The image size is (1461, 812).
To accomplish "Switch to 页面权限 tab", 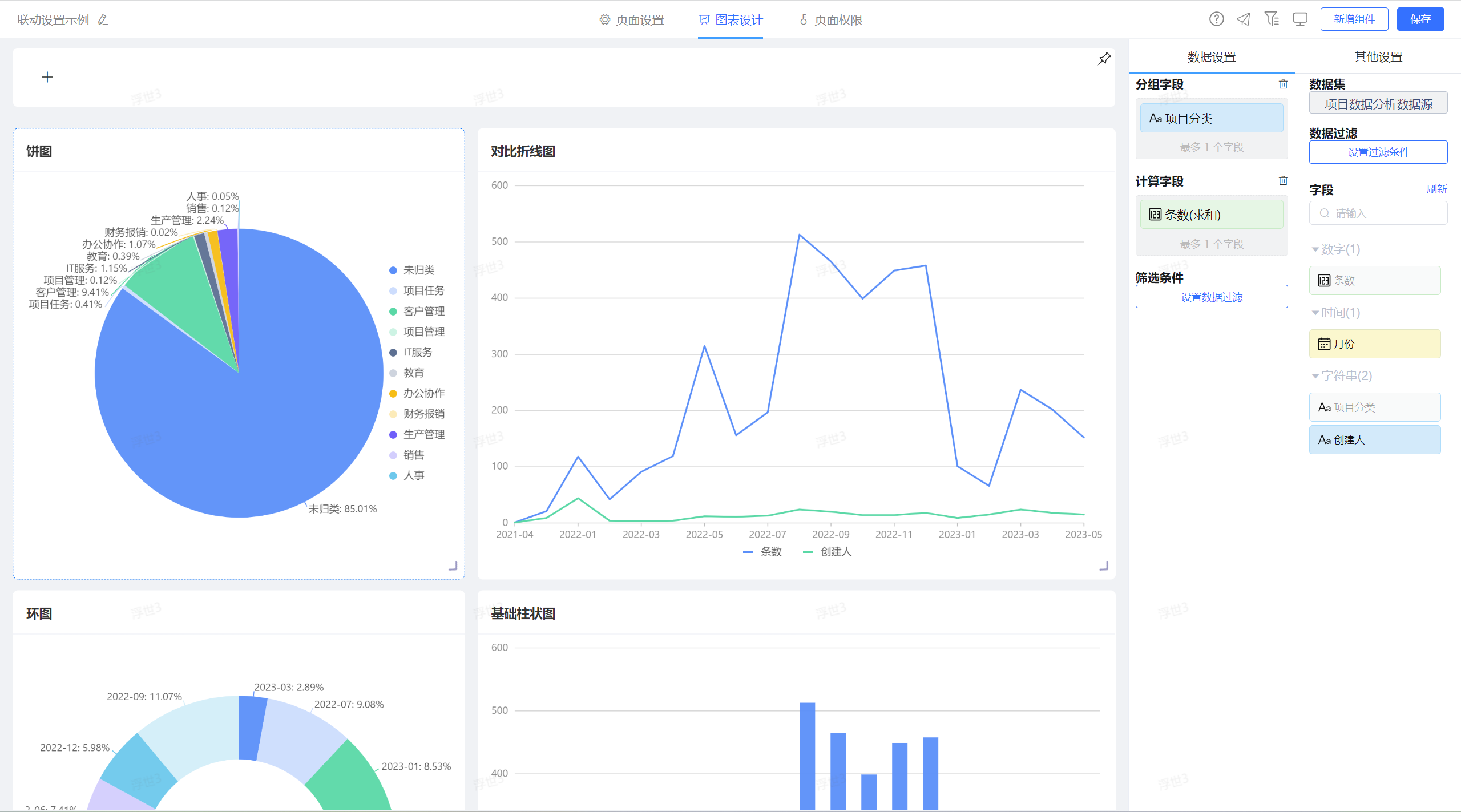I will tap(831, 20).
